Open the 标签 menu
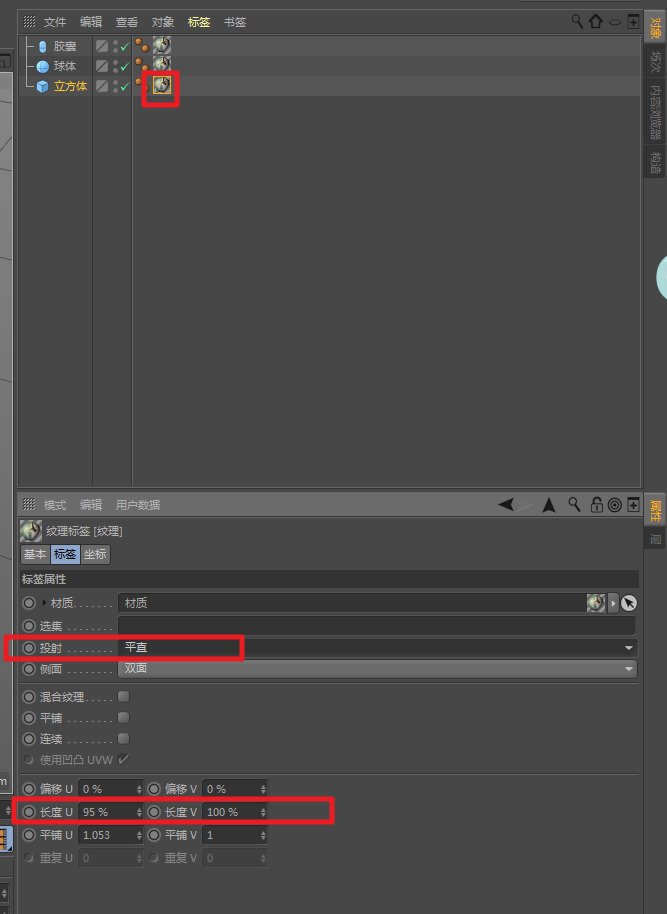 click(199, 22)
